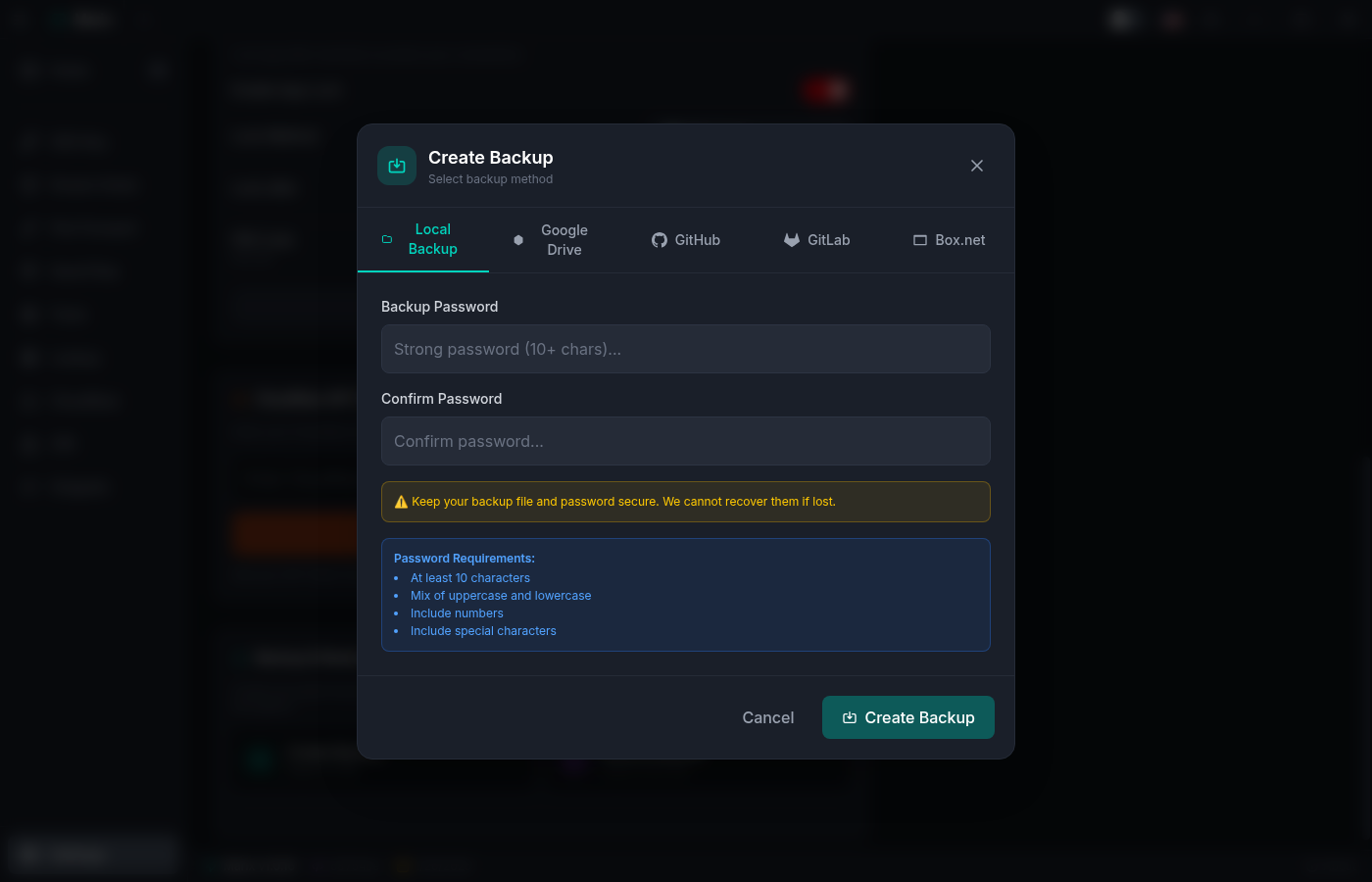The height and width of the screenshot is (882, 1372).
Task: Select the Local Backup tab
Action: [x=423, y=239]
